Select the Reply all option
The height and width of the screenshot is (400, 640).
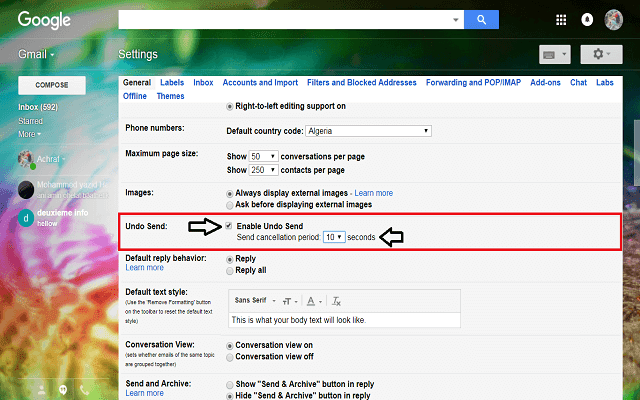pyautogui.click(x=231, y=270)
